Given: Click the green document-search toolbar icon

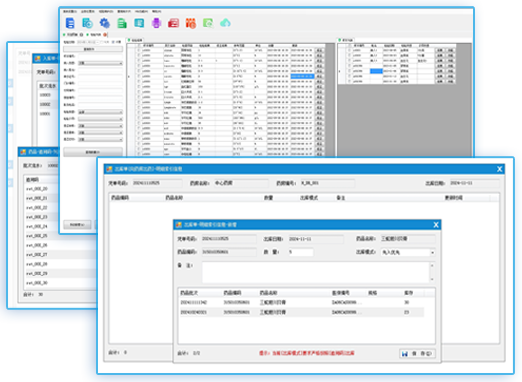Looking at the screenshot, I should pos(208,23).
